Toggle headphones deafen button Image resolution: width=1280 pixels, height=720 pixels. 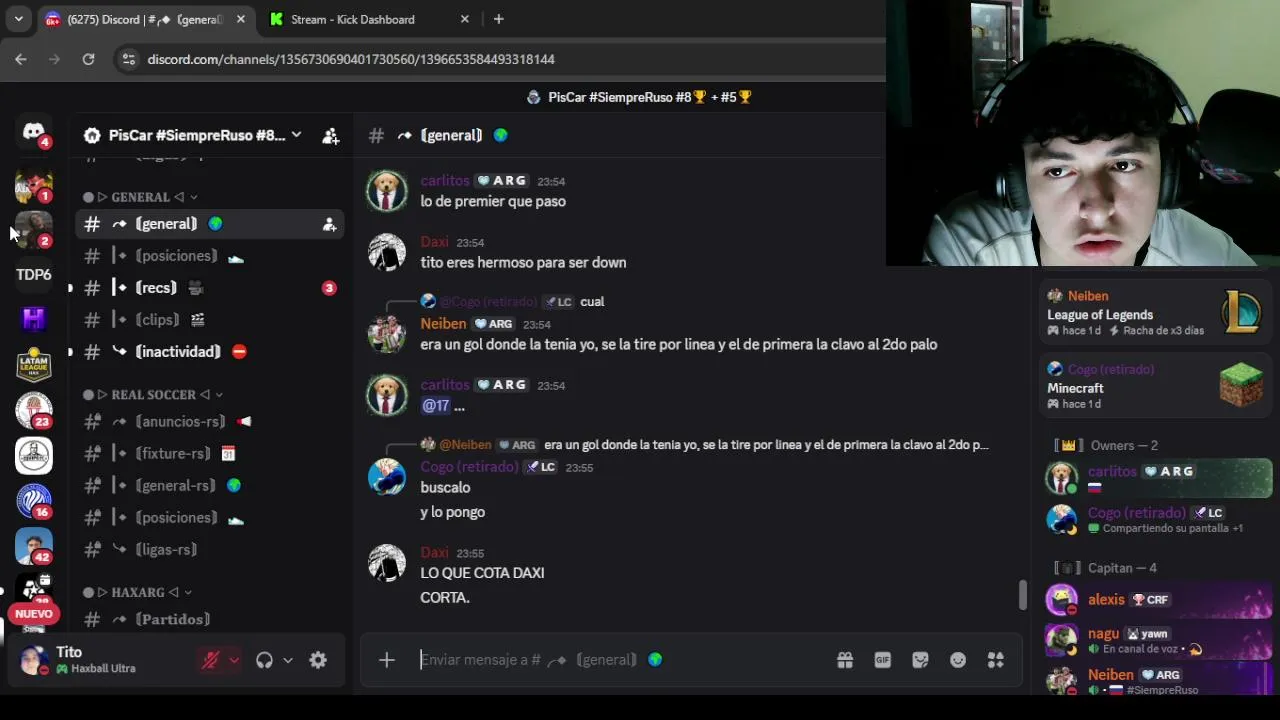pyautogui.click(x=264, y=660)
